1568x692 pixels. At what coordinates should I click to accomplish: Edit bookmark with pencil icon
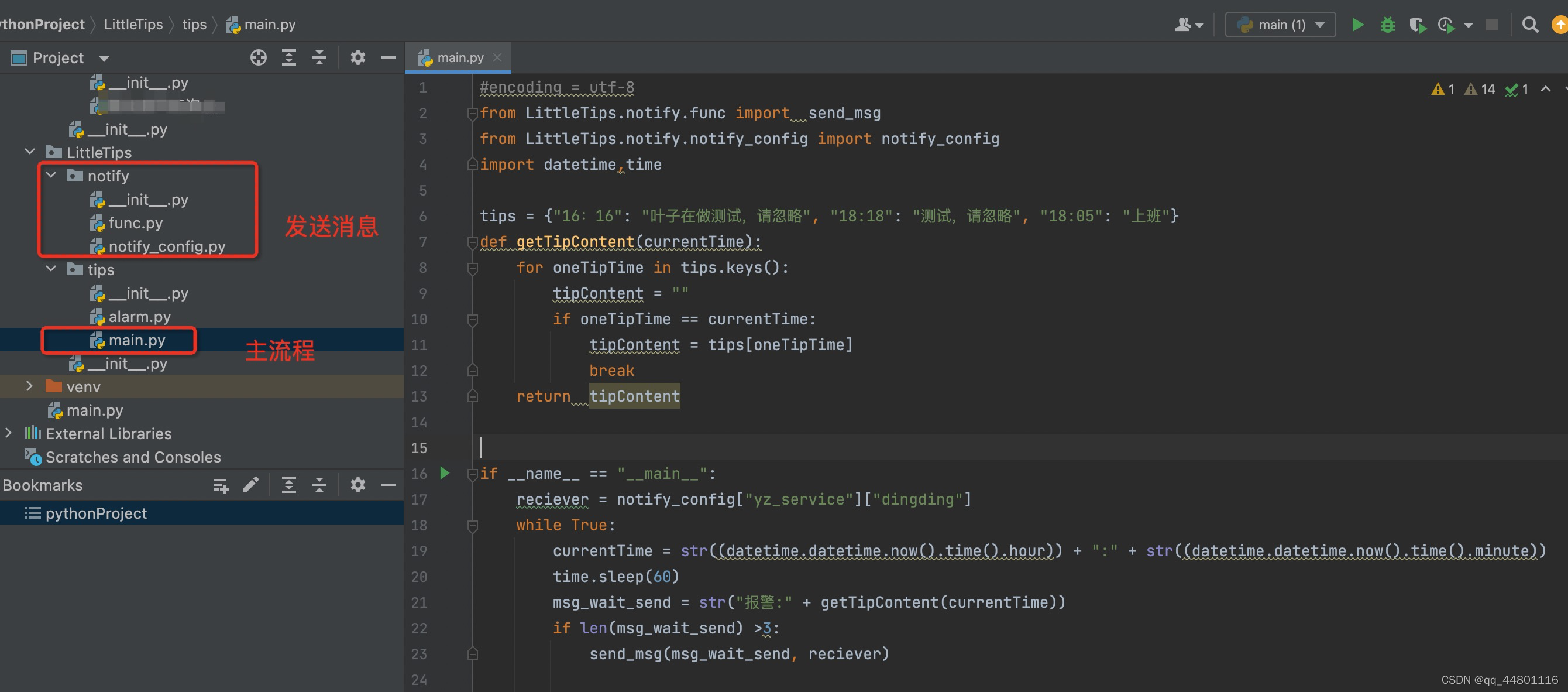coord(251,485)
